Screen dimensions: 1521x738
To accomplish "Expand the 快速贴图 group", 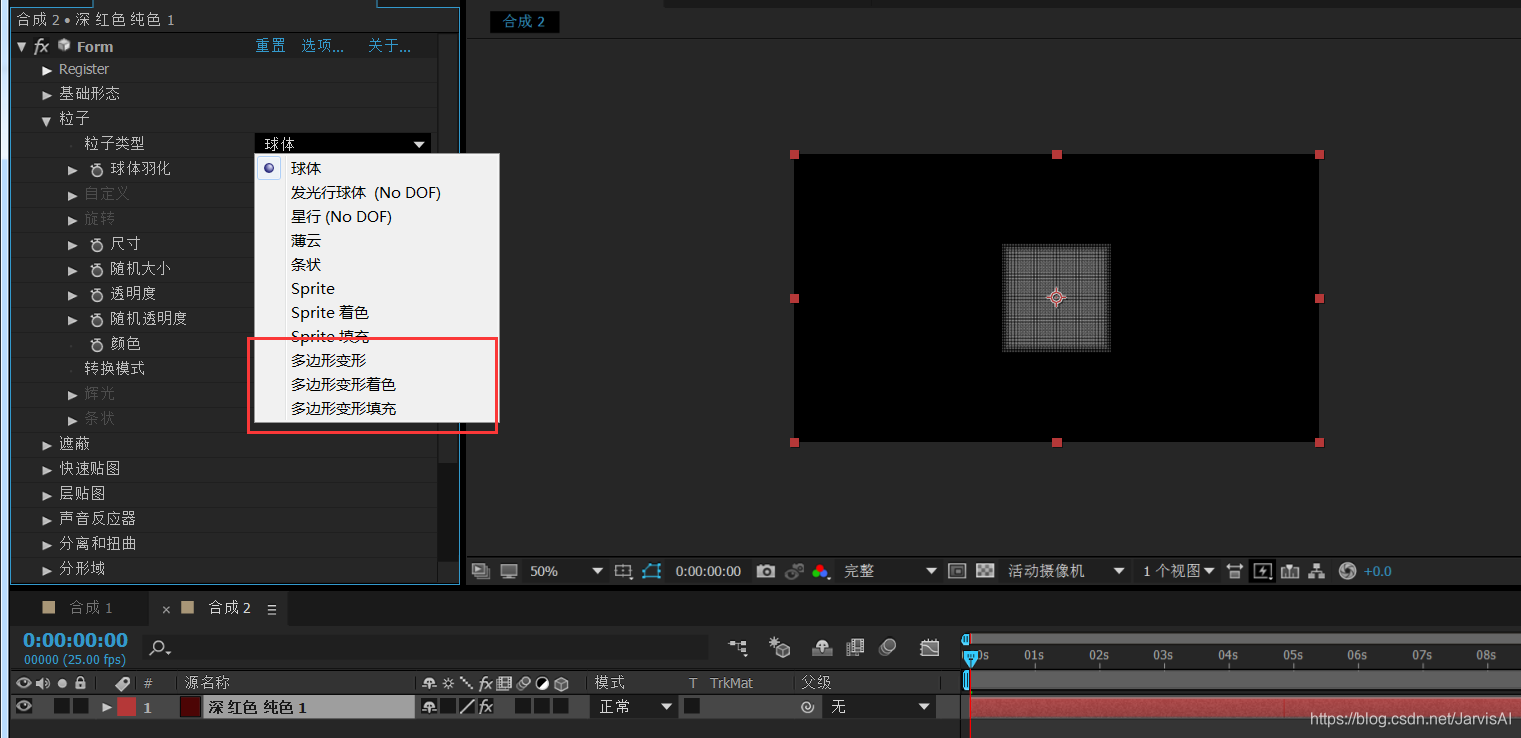I will point(47,470).
